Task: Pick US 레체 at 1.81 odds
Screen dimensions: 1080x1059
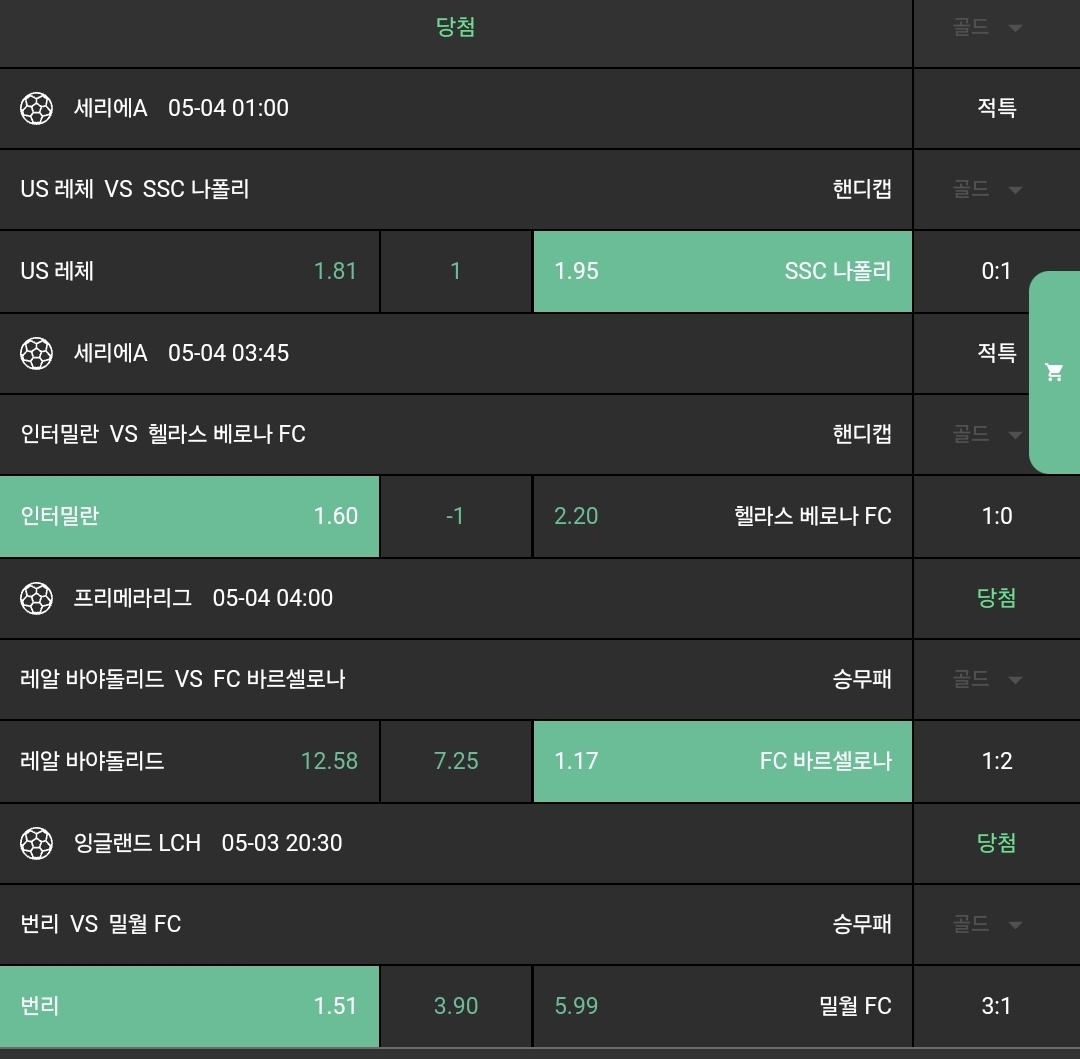Action: (x=189, y=271)
